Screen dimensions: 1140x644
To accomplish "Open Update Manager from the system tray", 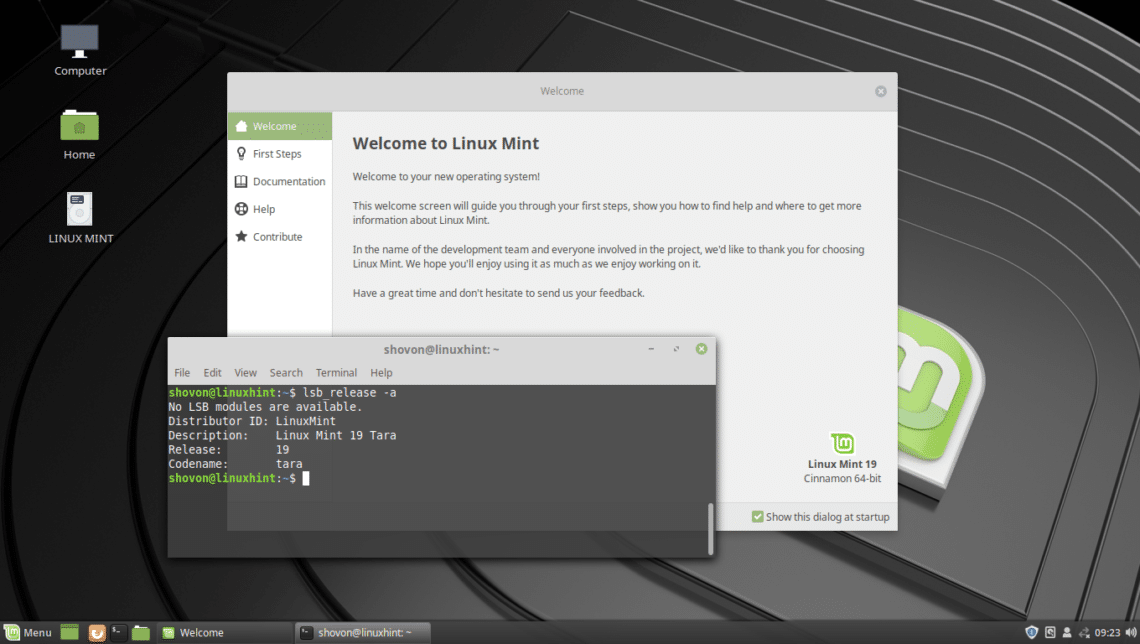I will coord(1050,632).
